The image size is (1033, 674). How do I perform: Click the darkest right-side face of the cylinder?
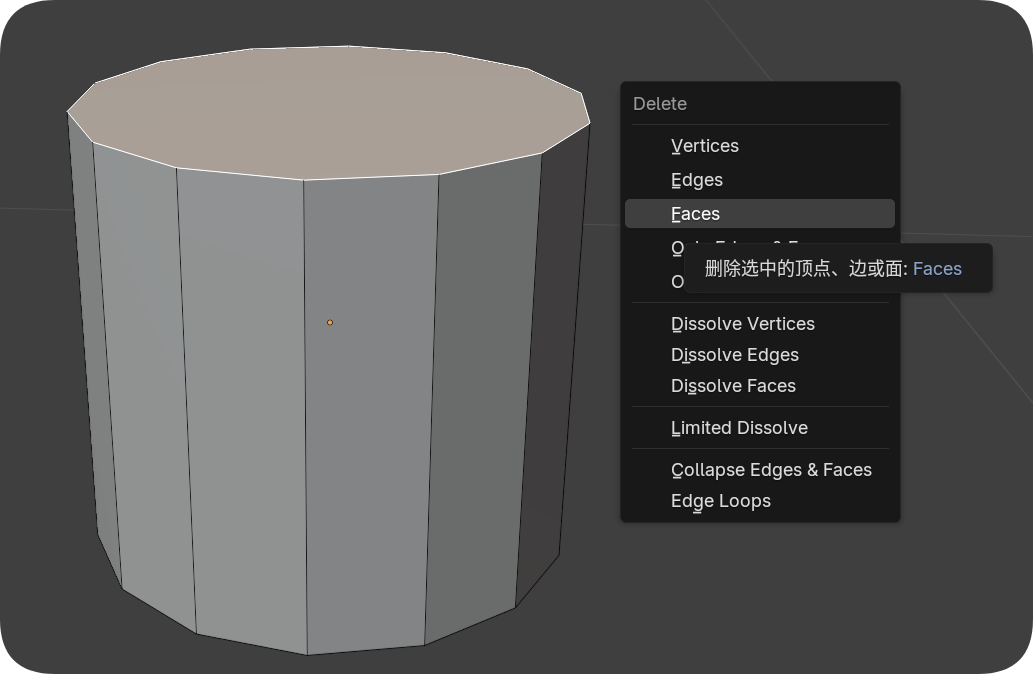(562, 360)
